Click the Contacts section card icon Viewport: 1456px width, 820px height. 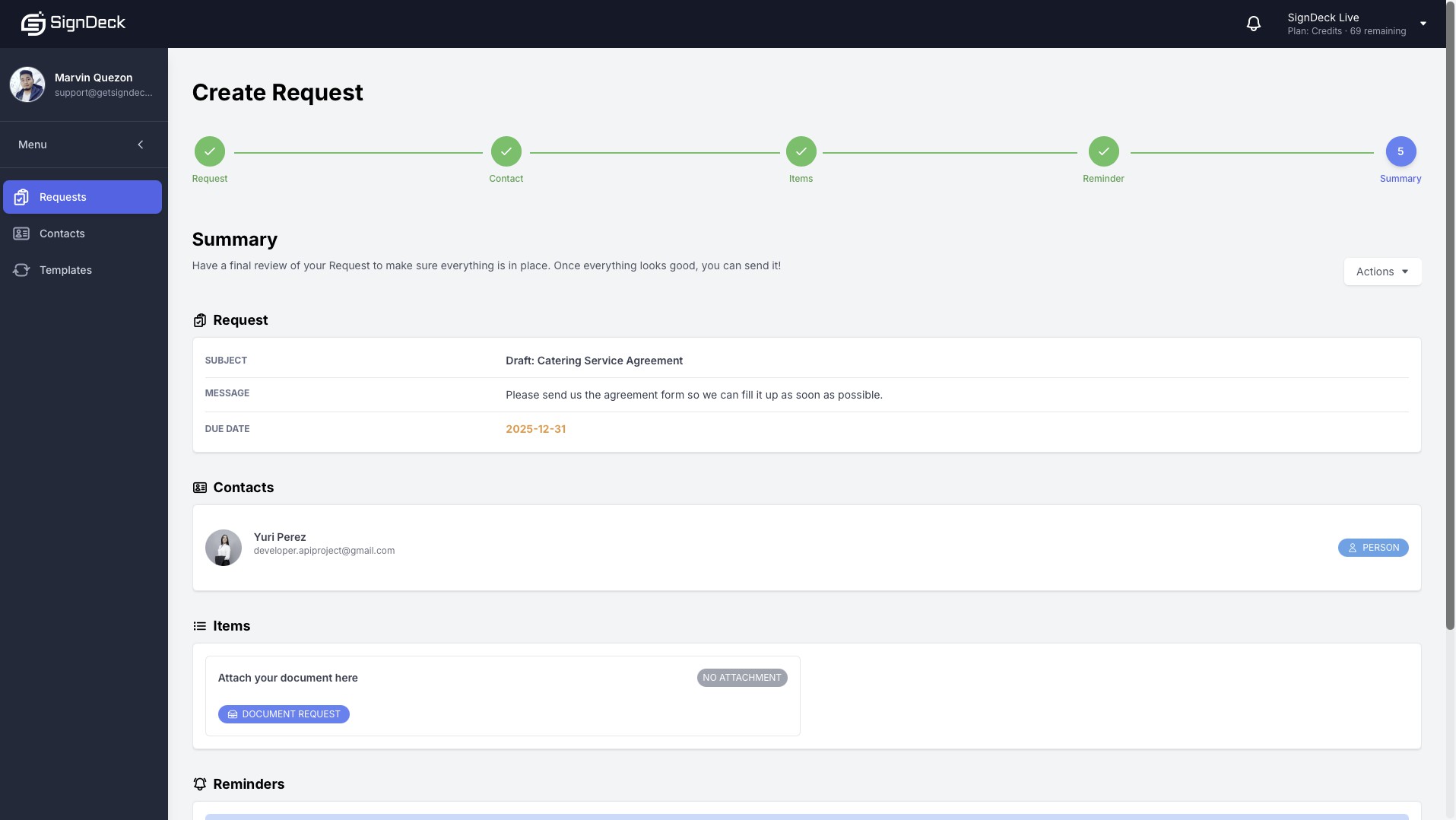tap(200, 488)
